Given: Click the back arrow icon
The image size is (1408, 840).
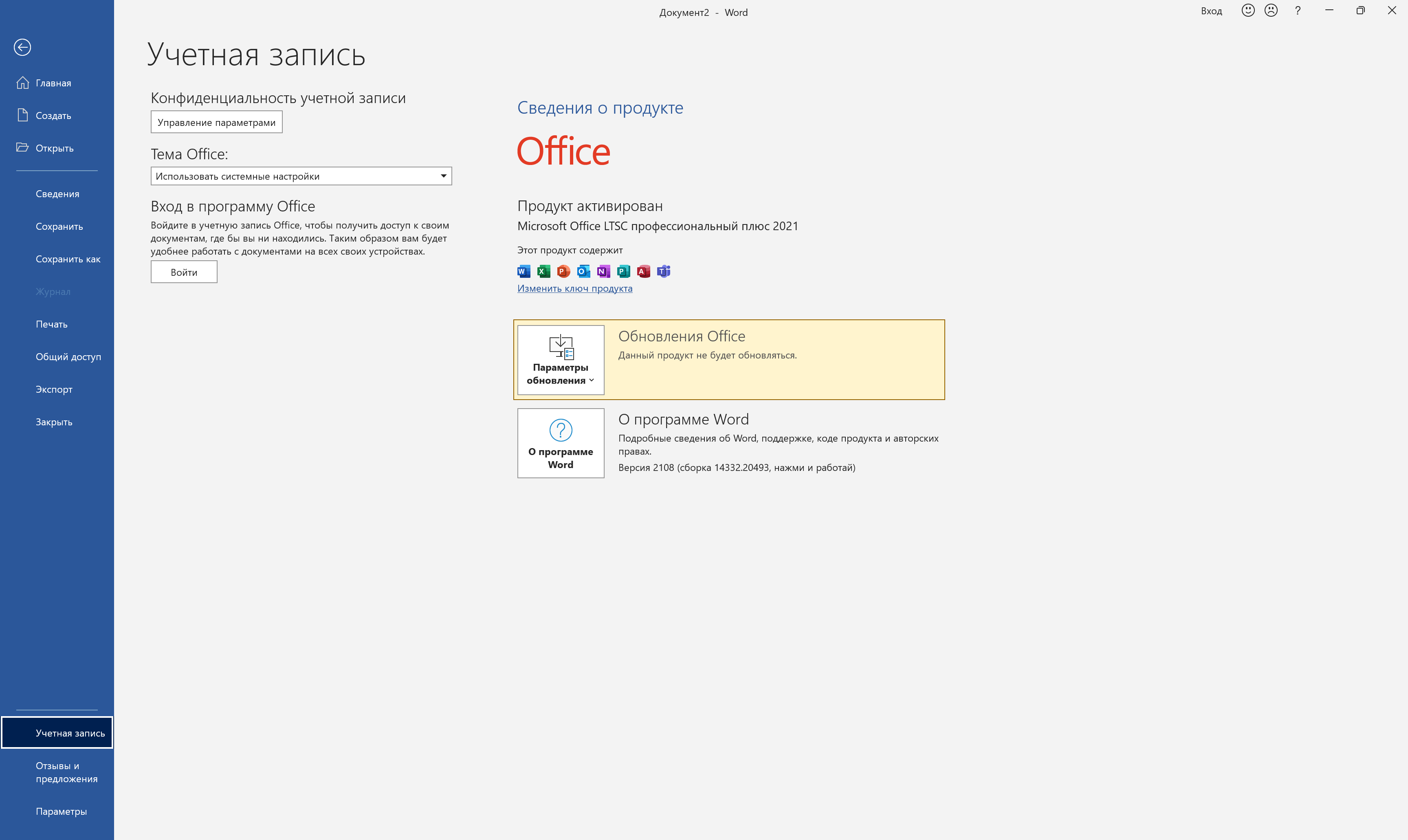Looking at the screenshot, I should pos(23,47).
